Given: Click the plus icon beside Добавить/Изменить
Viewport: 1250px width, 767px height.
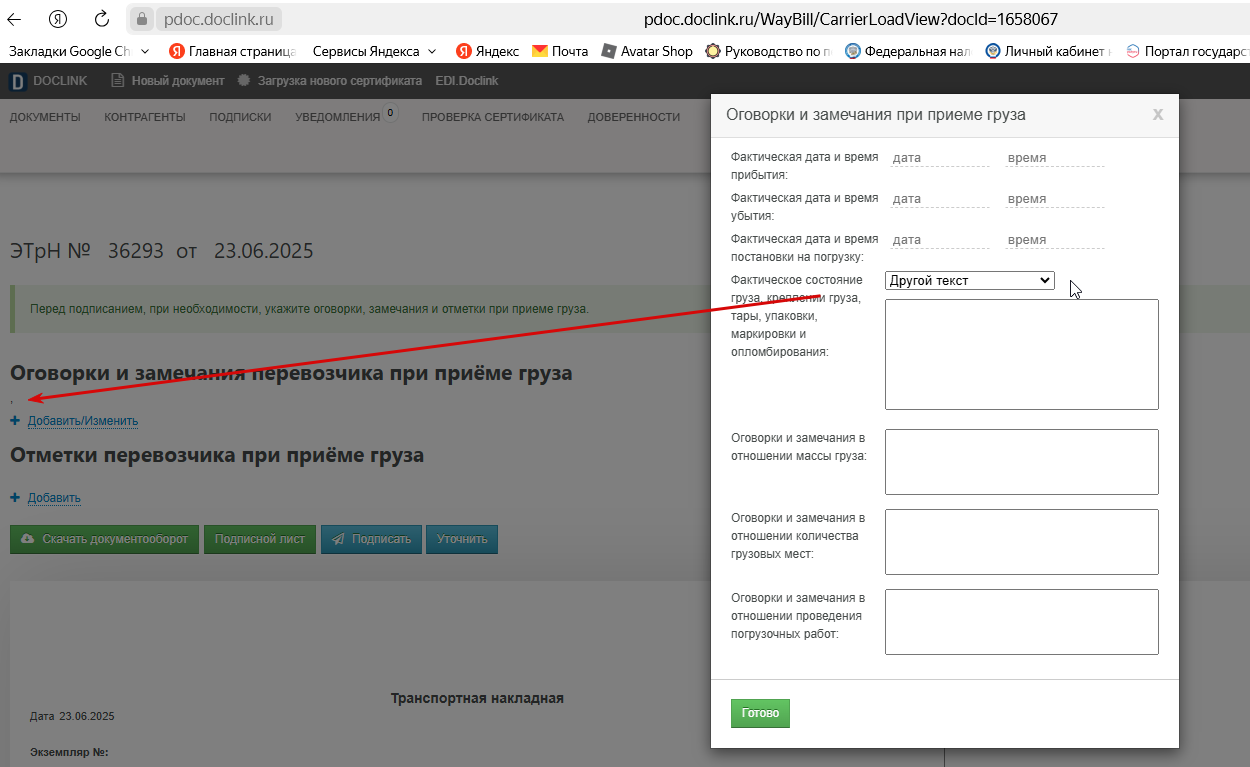Looking at the screenshot, I should [15, 421].
